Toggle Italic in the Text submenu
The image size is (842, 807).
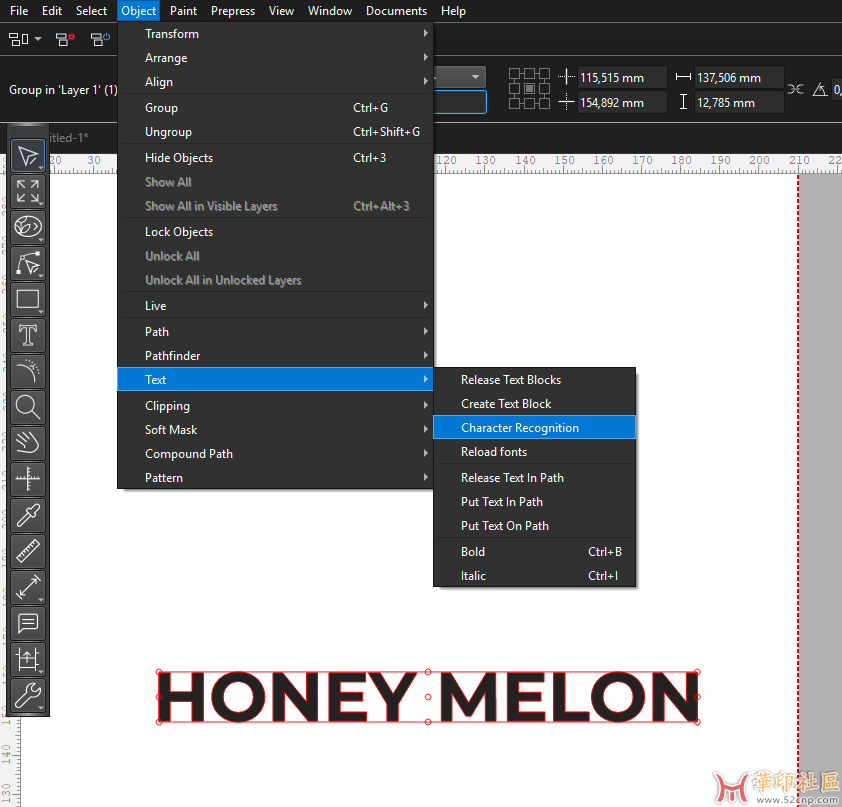click(473, 576)
